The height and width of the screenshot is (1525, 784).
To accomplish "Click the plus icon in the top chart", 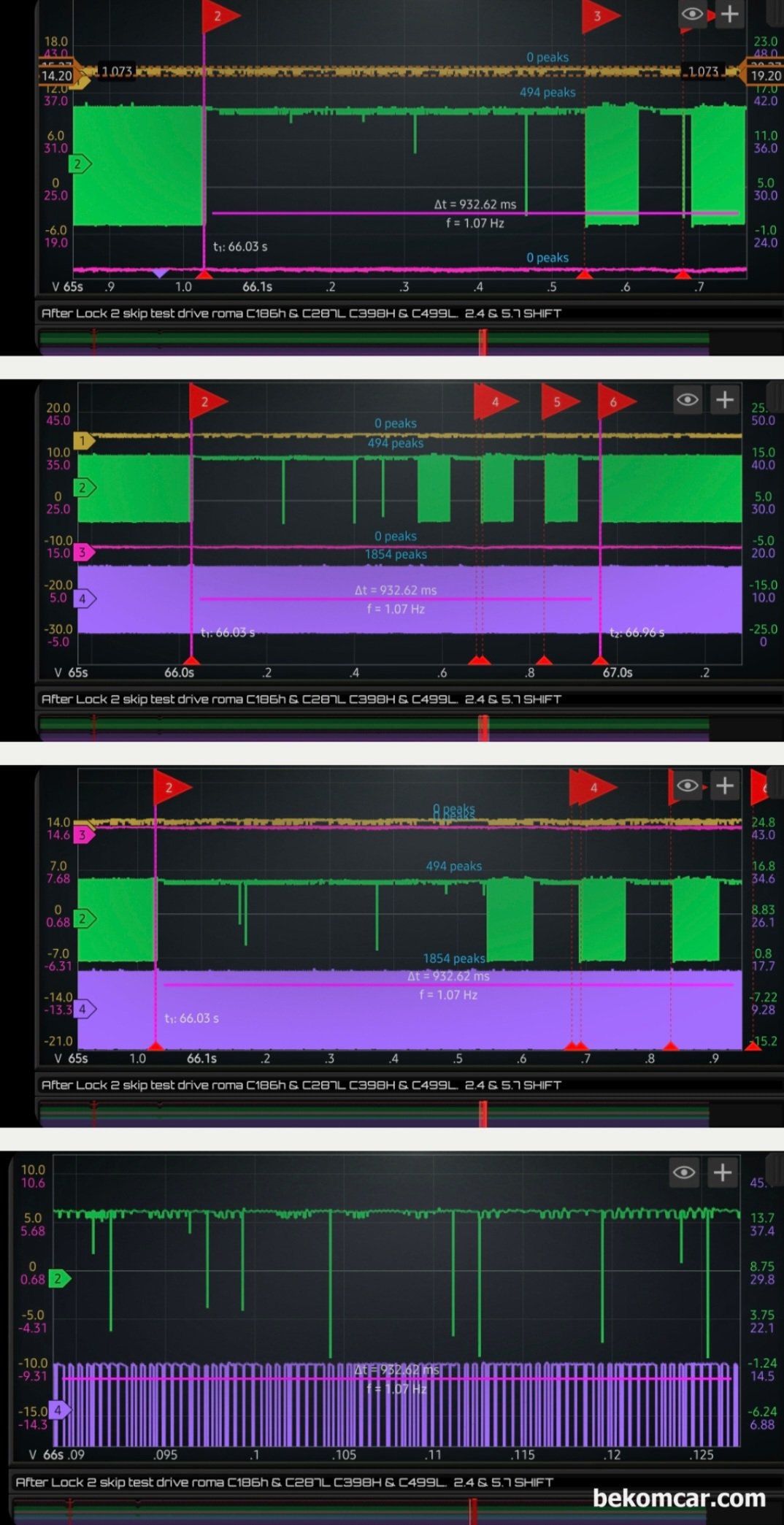I will (x=729, y=14).
